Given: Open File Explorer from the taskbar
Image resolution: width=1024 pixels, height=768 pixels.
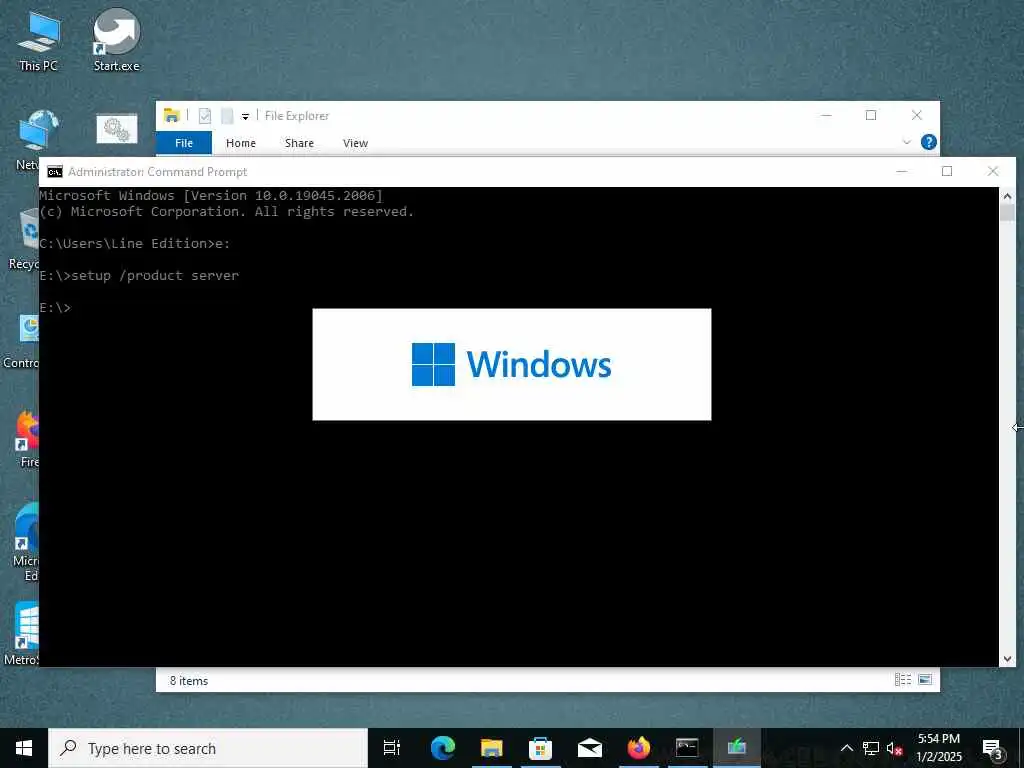Looking at the screenshot, I should (491, 748).
